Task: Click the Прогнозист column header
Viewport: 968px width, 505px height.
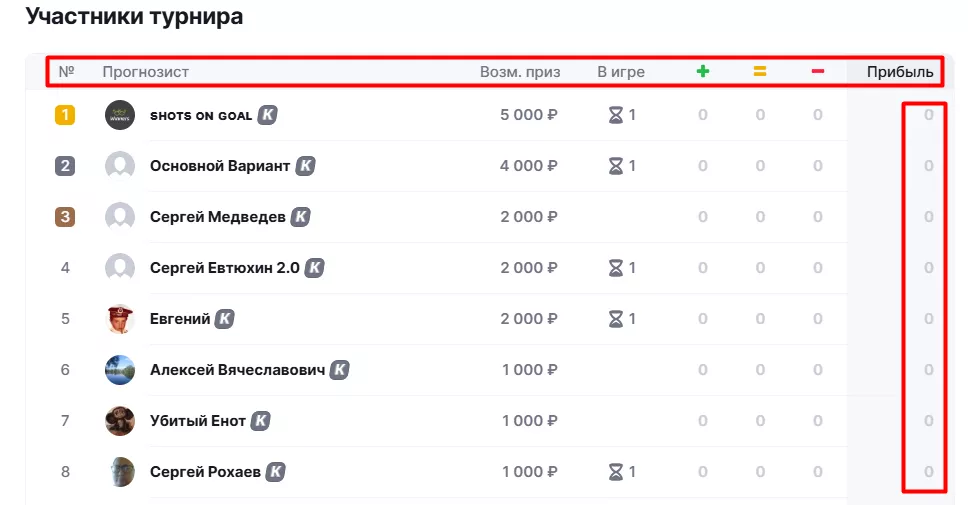Action: 146,72
